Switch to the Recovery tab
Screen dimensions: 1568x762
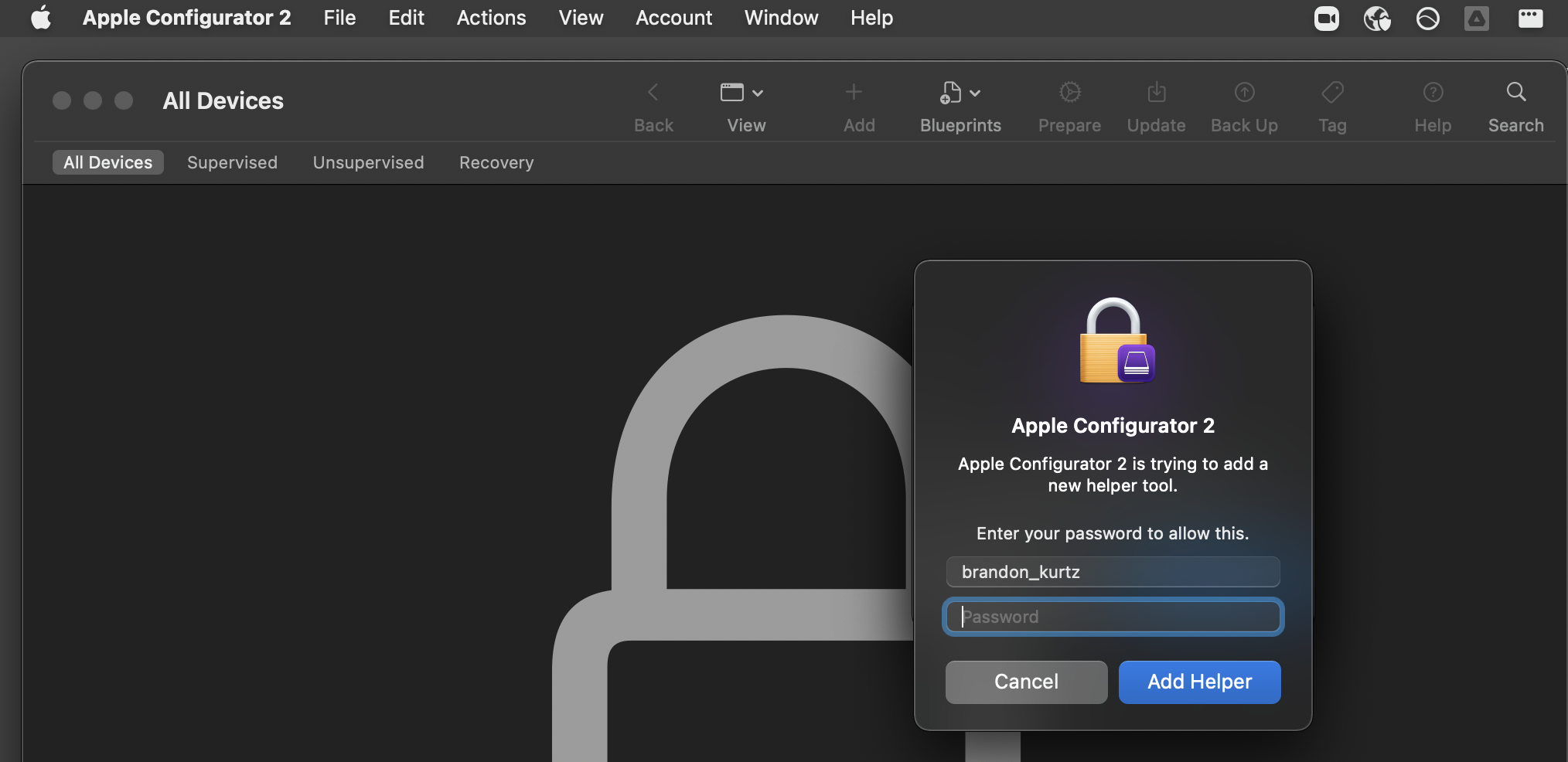pos(496,162)
